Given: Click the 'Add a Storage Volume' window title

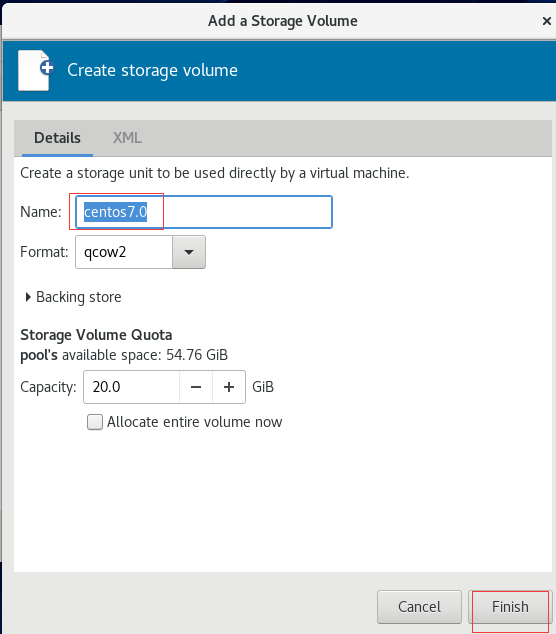Looking at the screenshot, I should (283, 21).
